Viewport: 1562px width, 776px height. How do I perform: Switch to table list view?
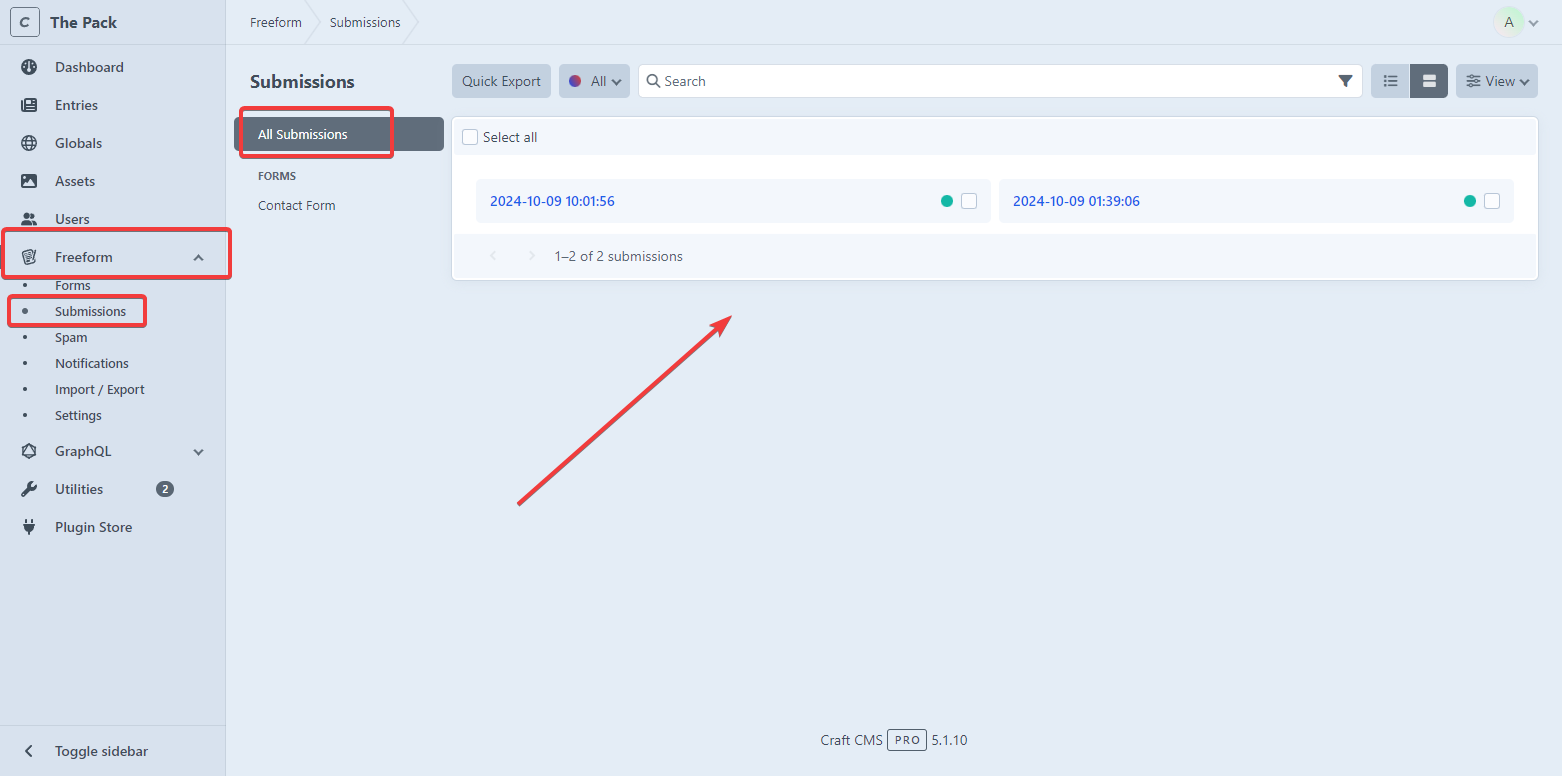point(1390,81)
